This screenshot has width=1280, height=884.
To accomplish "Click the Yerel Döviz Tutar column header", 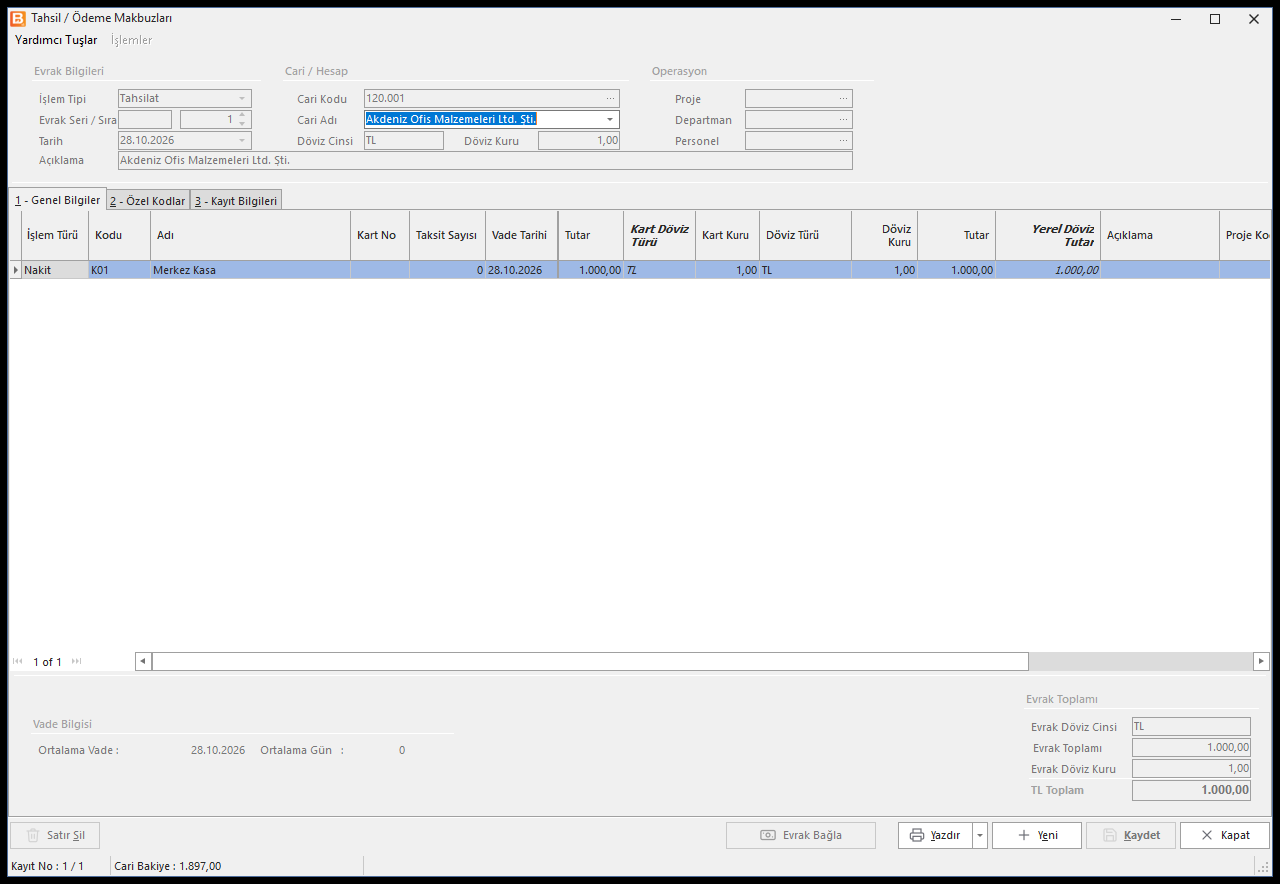I will (x=1048, y=235).
